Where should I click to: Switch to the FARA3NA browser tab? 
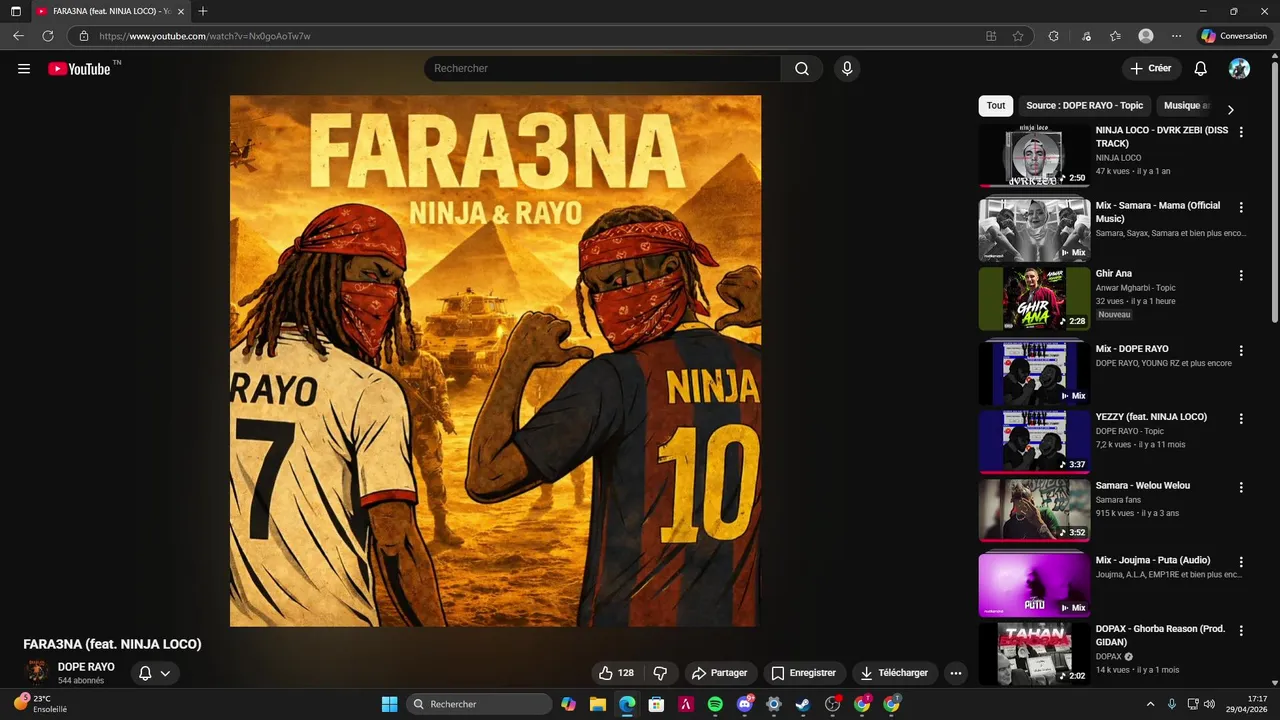[110, 11]
